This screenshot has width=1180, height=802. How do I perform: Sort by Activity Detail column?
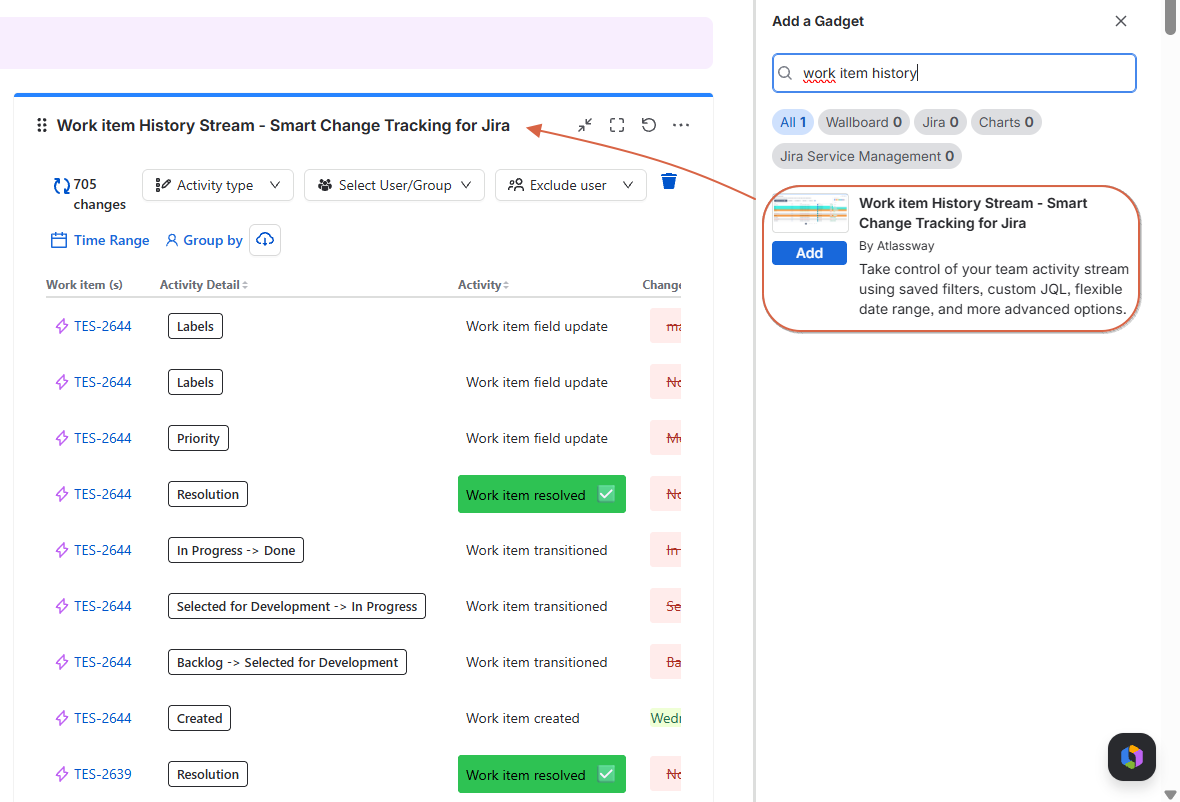[203, 284]
